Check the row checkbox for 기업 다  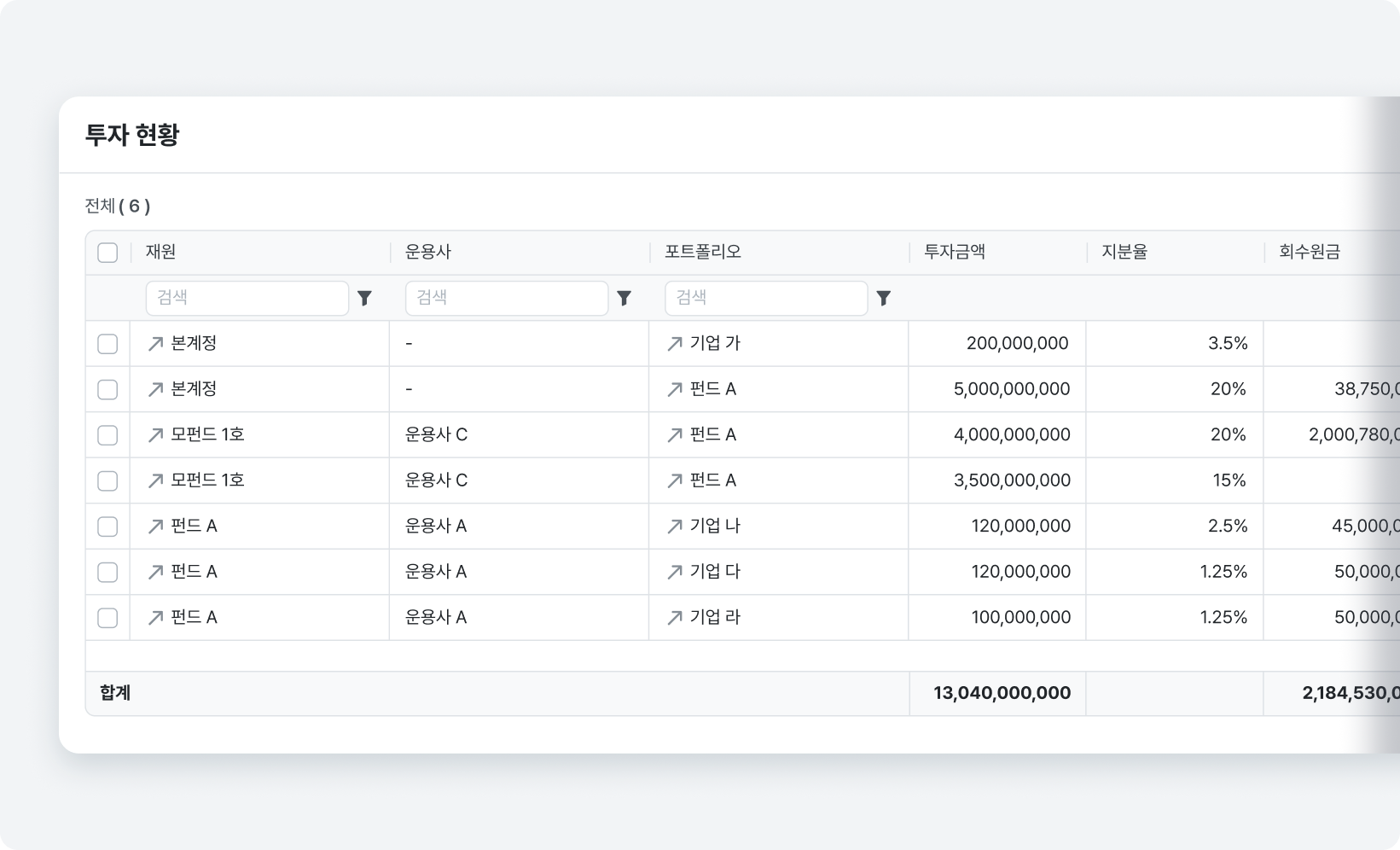[107, 572]
